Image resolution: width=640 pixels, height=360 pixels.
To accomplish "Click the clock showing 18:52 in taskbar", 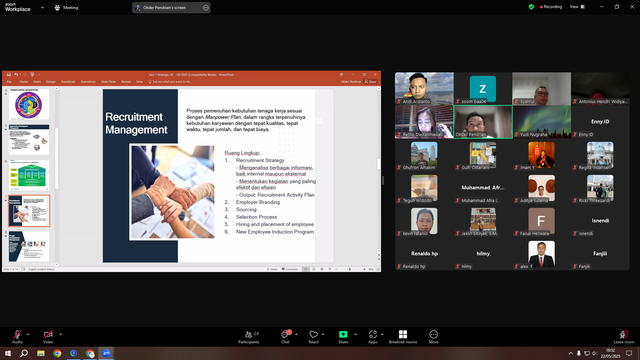I will coord(611,353).
